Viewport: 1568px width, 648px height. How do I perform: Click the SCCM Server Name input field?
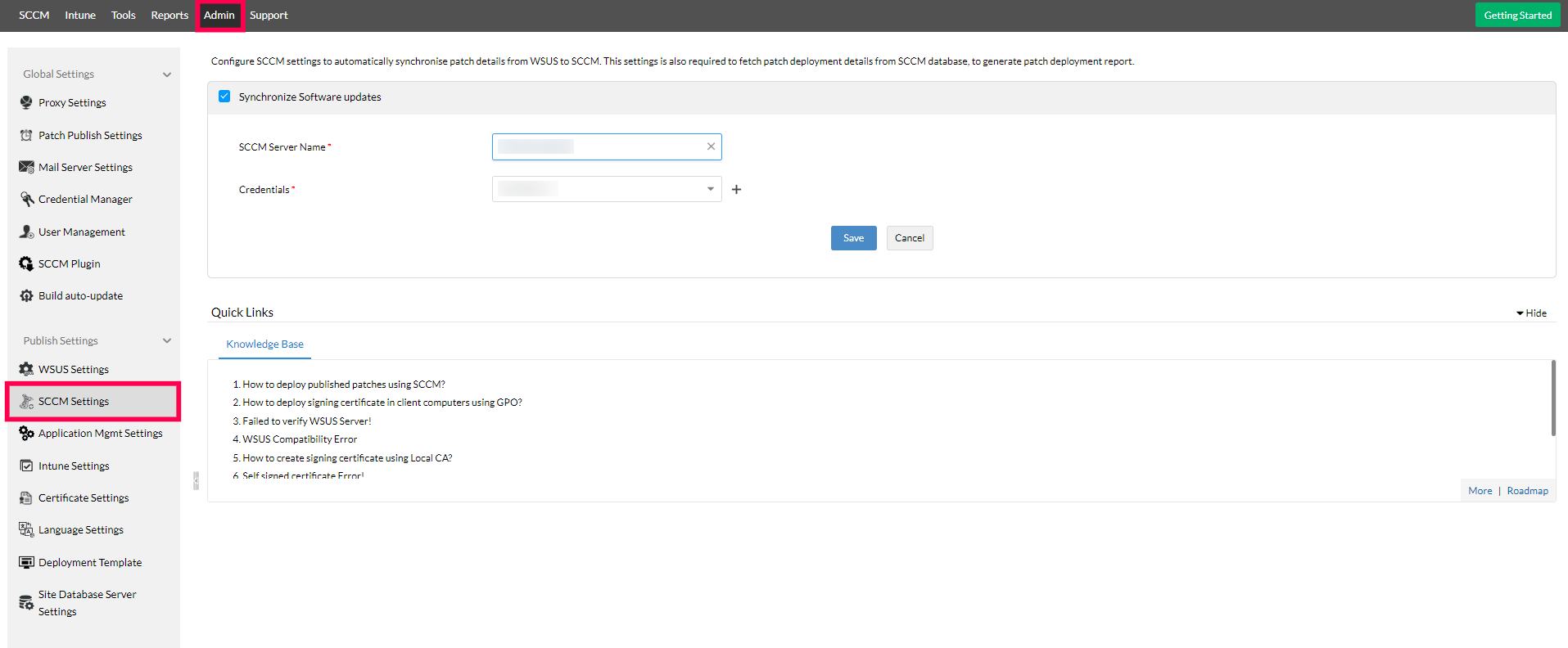pos(607,146)
